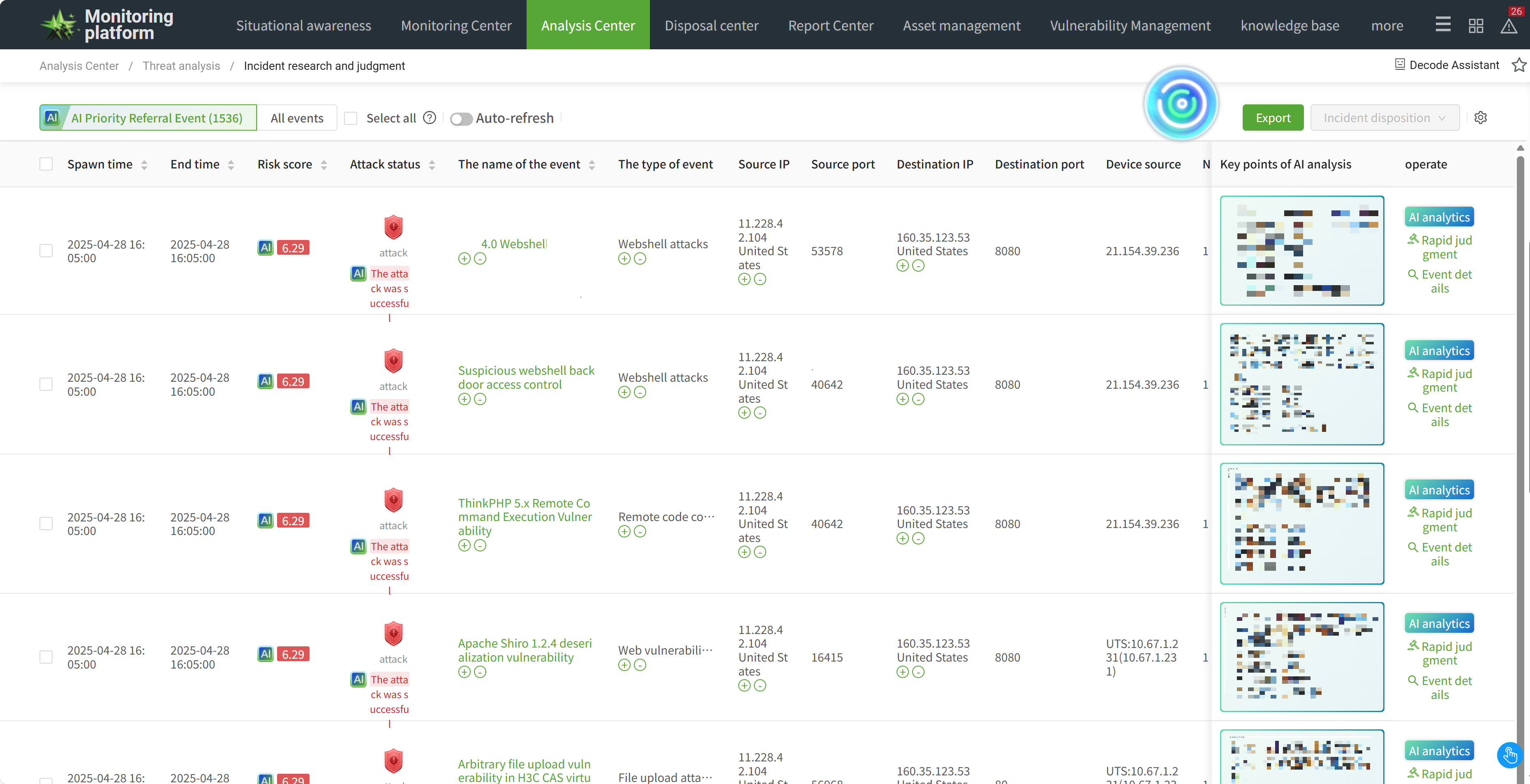Open the Disposal center menu
1530x784 pixels.
[711, 25]
